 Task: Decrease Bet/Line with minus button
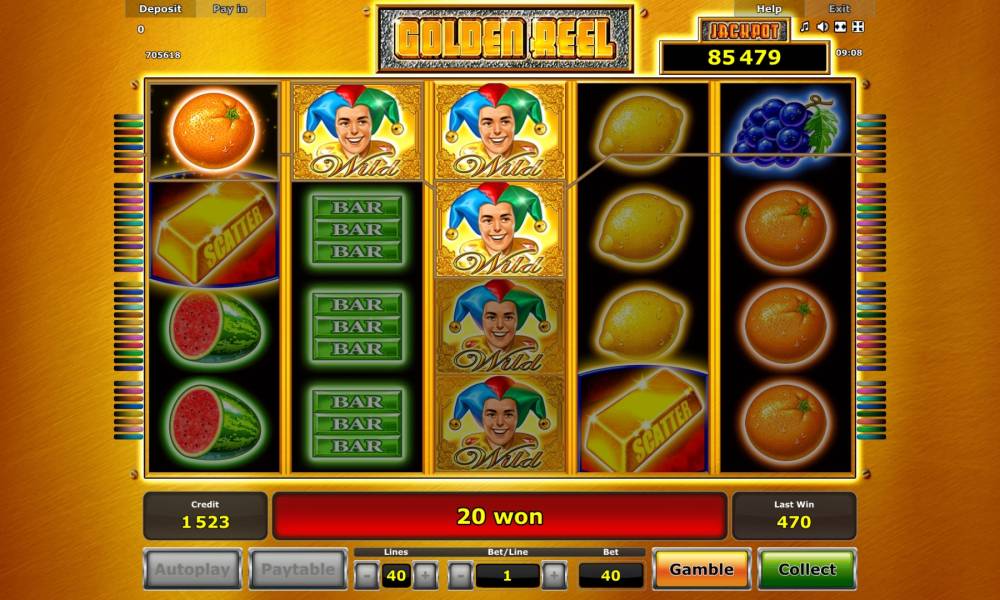point(460,576)
